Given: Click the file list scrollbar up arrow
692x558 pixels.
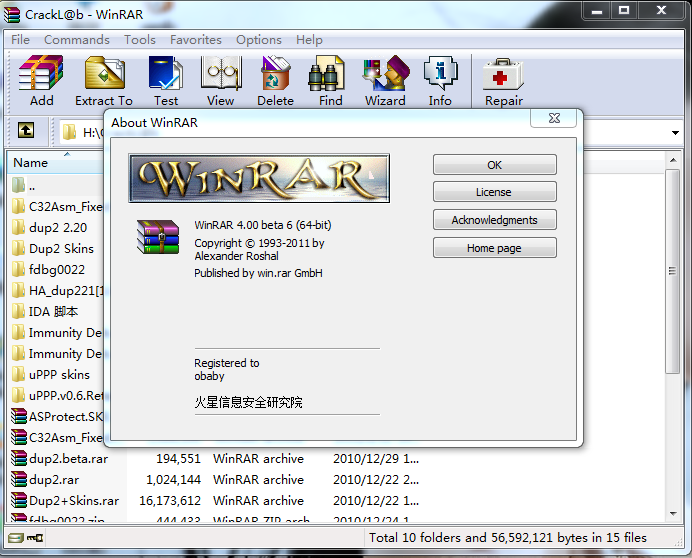Looking at the screenshot, I should click(673, 160).
